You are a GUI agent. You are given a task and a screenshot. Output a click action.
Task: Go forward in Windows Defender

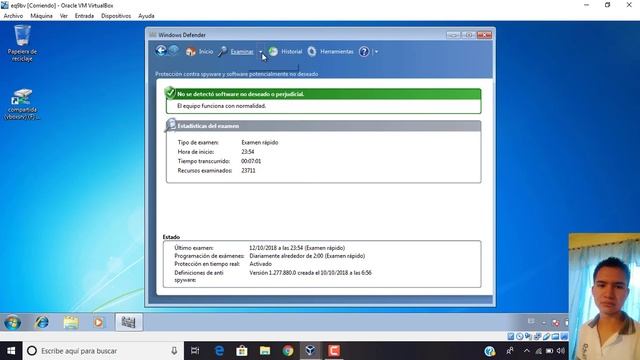(x=173, y=51)
